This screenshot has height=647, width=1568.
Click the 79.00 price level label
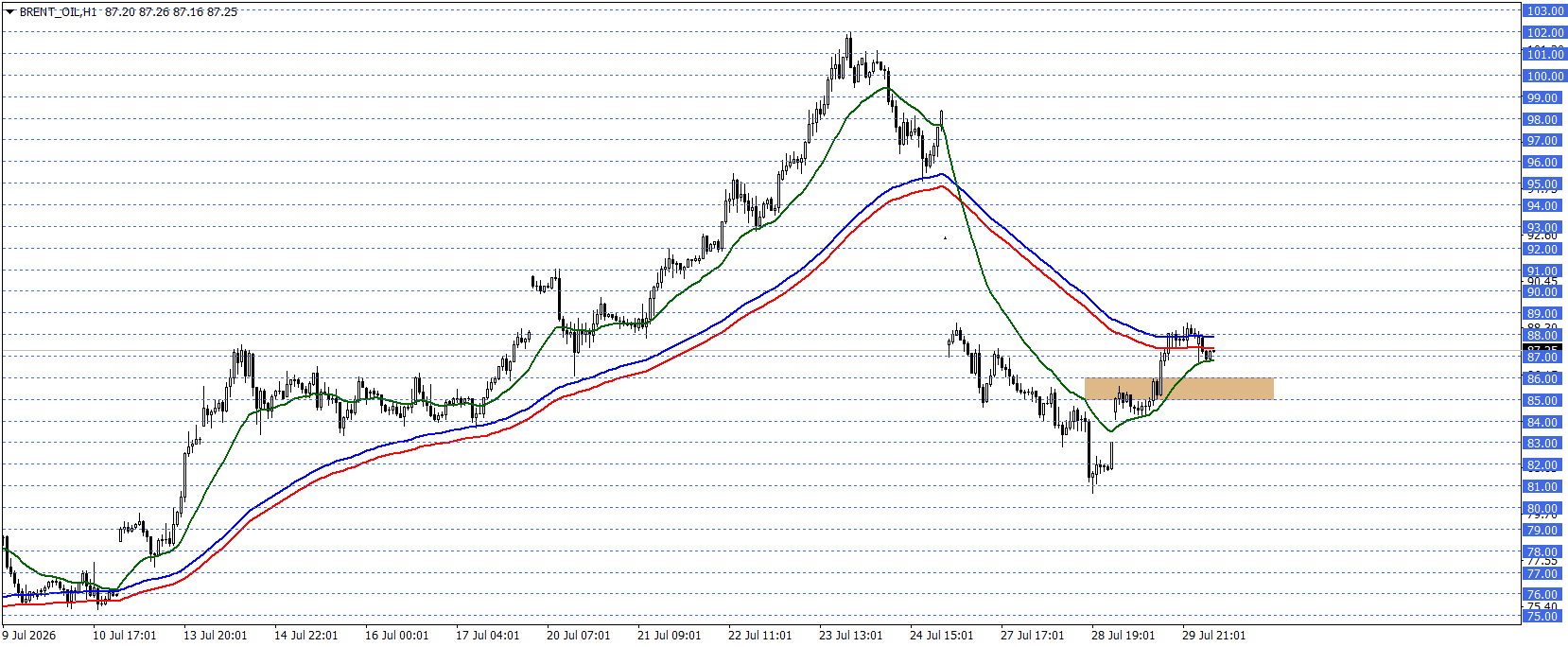point(1544,531)
